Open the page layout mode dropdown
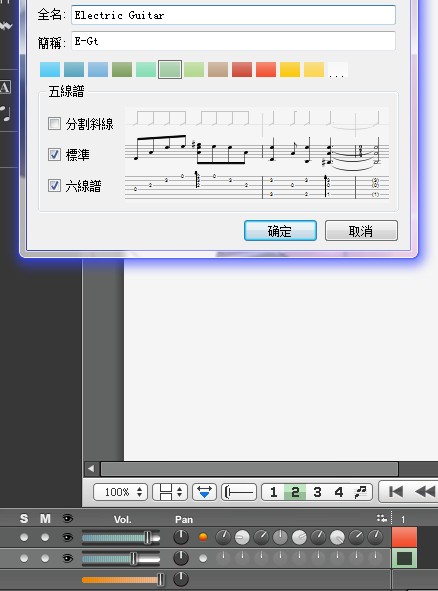Image resolution: width=438 pixels, height=591 pixels. (170, 492)
